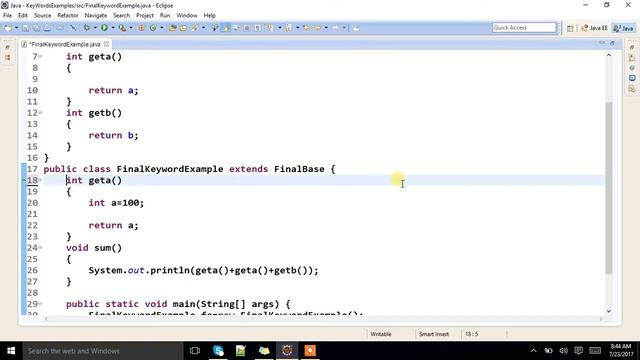Click the Back navigation arrow icon

(317, 28)
